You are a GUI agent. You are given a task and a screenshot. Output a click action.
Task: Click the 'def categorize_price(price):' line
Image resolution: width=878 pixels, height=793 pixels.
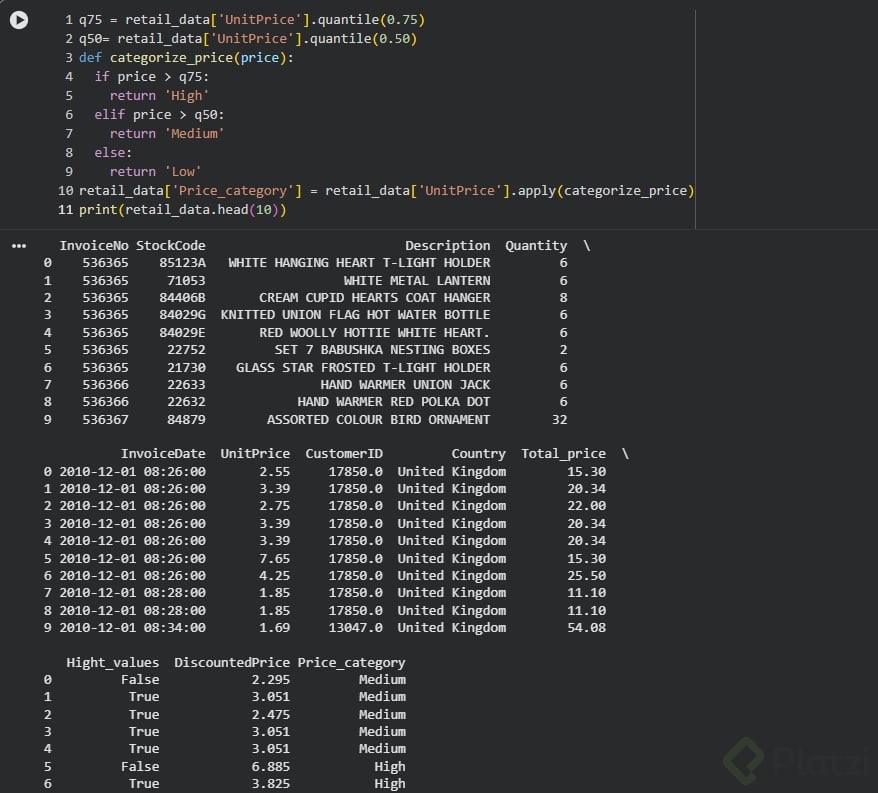point(186,58)
